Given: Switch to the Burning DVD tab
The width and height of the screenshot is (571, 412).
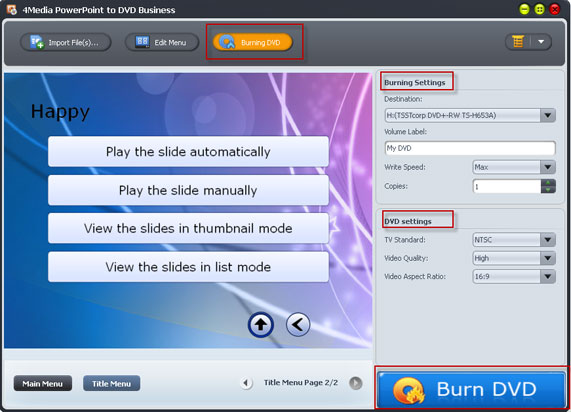Looking at the screenshot, I should (253, 42).
